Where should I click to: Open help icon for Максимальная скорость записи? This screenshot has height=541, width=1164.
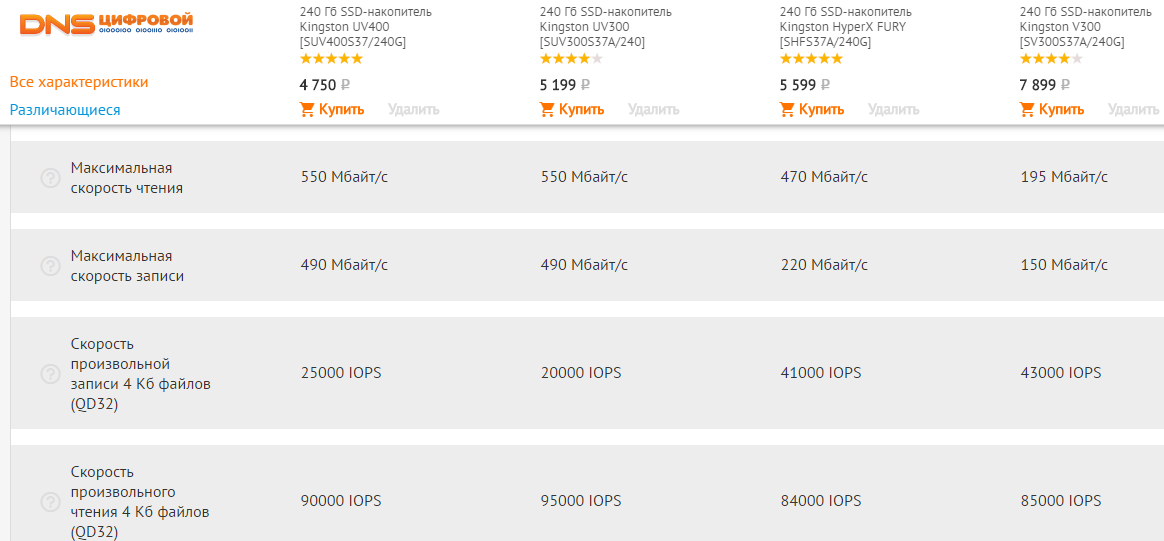50,266
